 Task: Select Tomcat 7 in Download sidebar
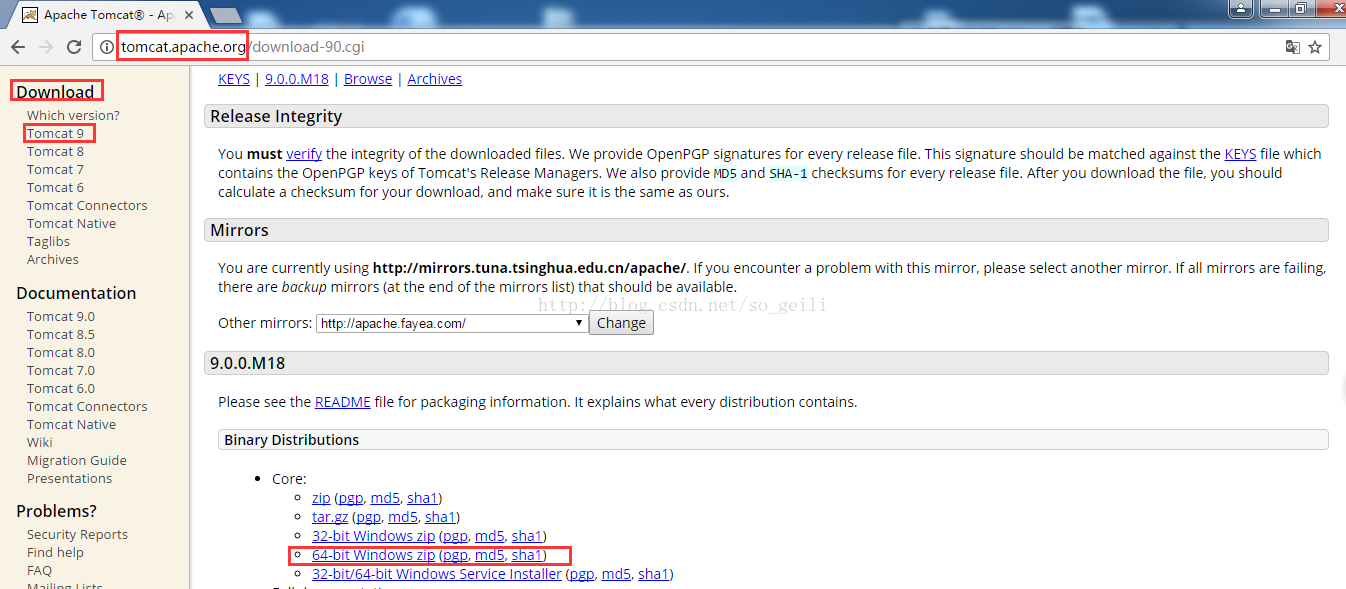click(55, 170)
